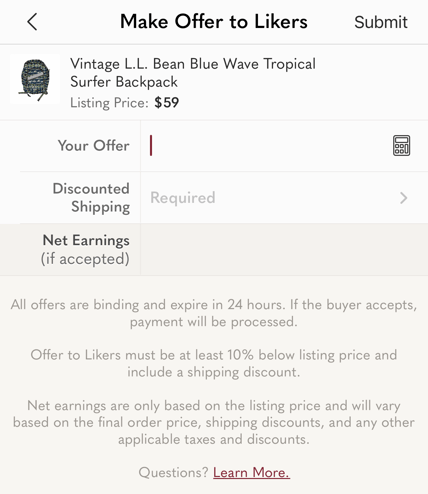Tap the Vintage L.L. Bean backpack title

pyautogui.click(x=193, y=73)
